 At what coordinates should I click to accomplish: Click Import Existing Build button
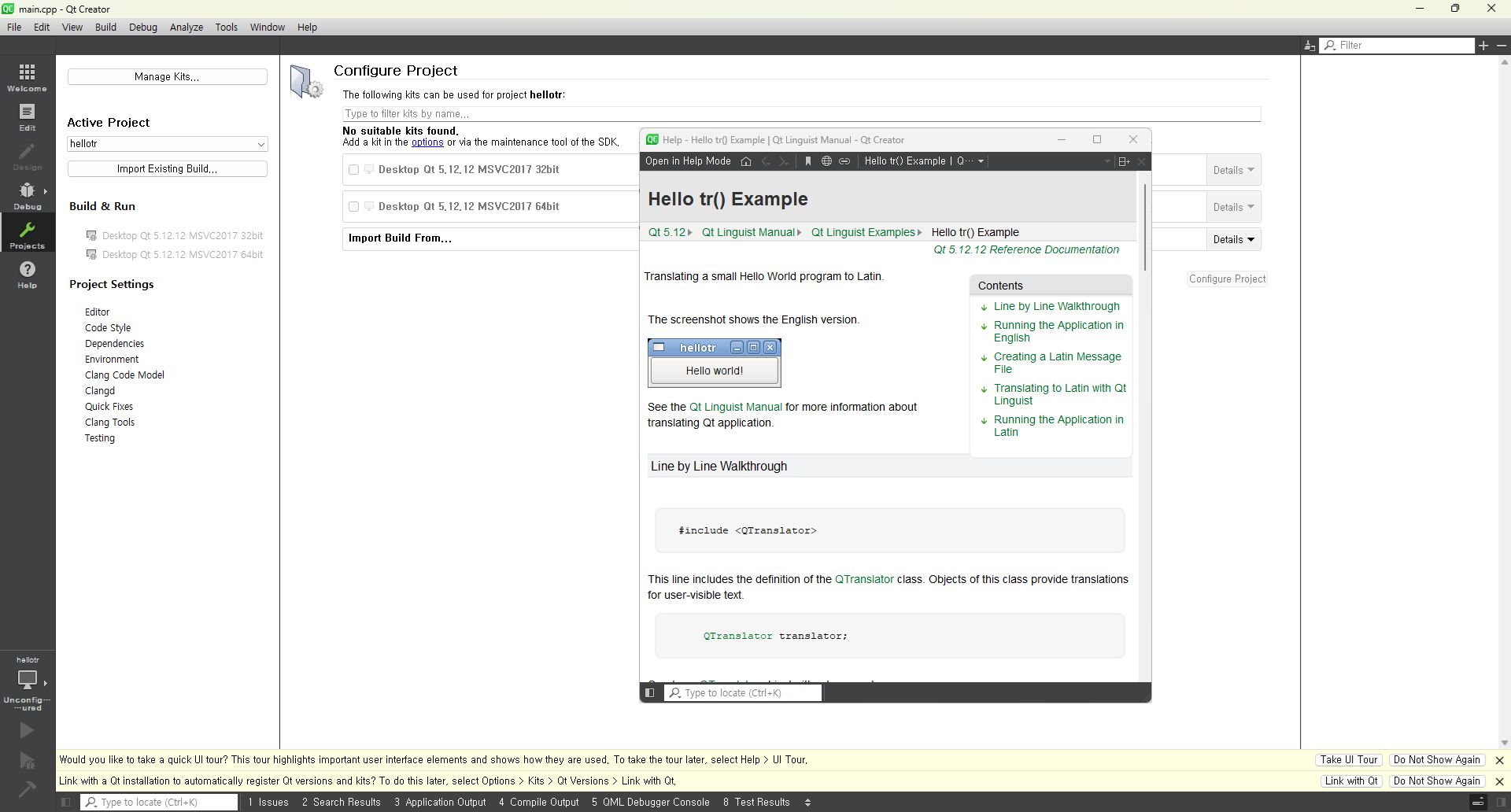tap(168, 169)
